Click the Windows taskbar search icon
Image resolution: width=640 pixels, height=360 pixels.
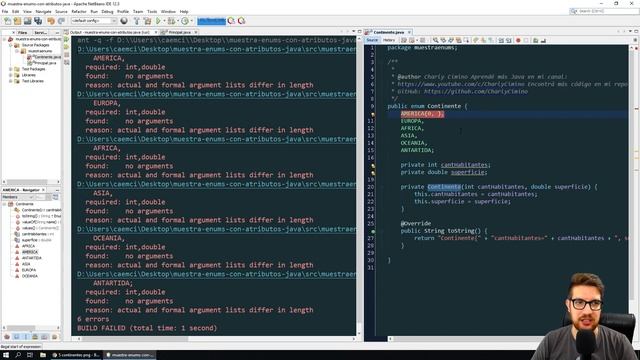(18, 355)
